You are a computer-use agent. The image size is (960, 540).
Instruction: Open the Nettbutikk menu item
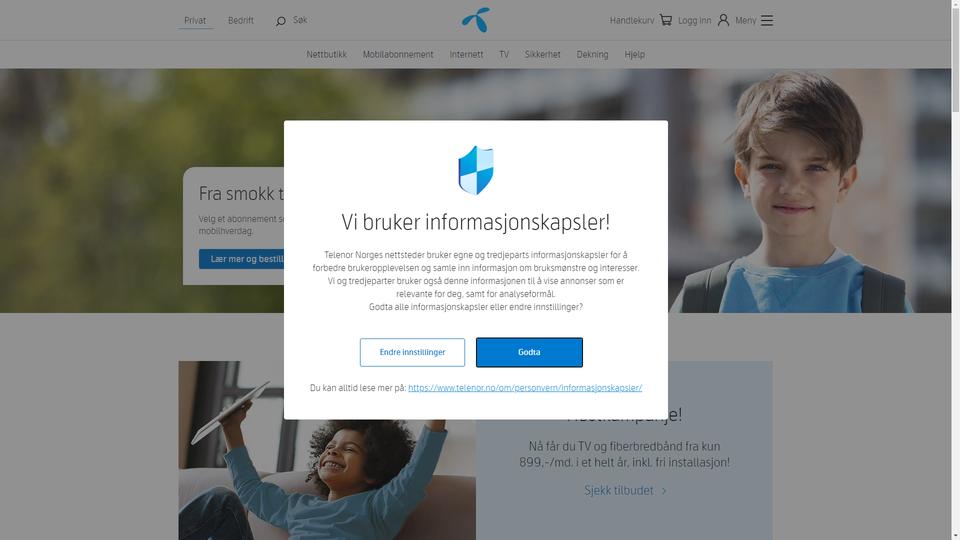[326, 54]
